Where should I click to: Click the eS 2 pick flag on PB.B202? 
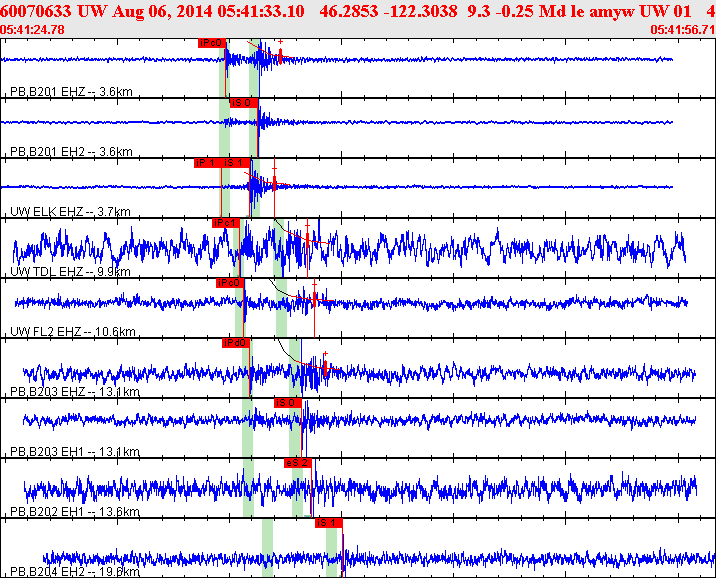point(297,462)
